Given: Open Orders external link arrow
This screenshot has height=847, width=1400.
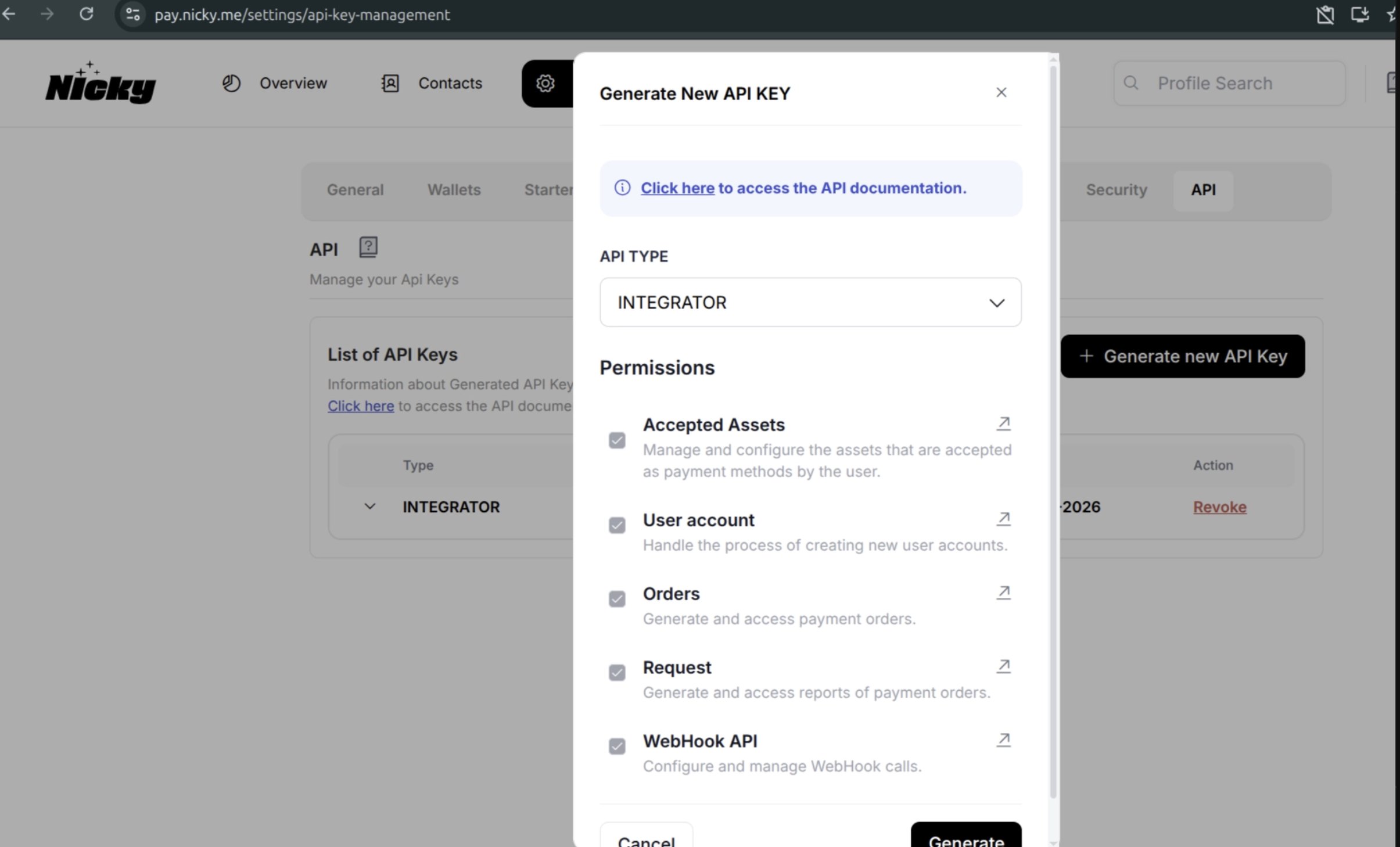Looking at the screenshot, I should click(x=1003, y=593).
